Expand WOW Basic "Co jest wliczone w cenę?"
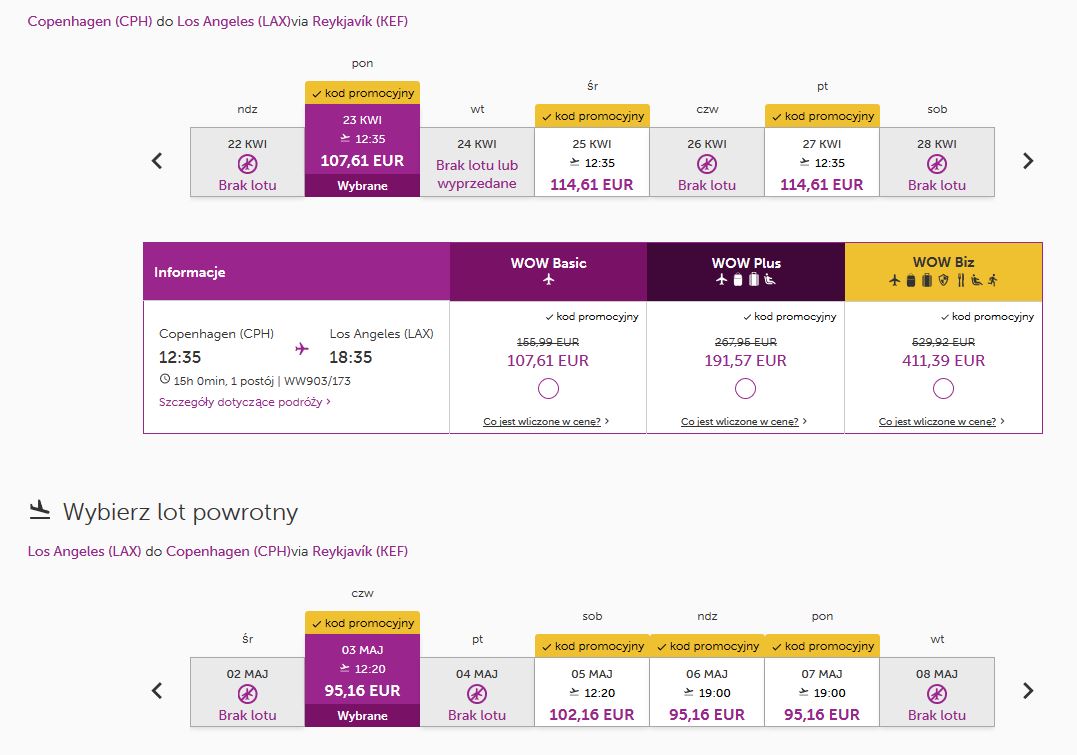Screen dimensions: 1077x755 pyautogui.click(x=545, y=421)
